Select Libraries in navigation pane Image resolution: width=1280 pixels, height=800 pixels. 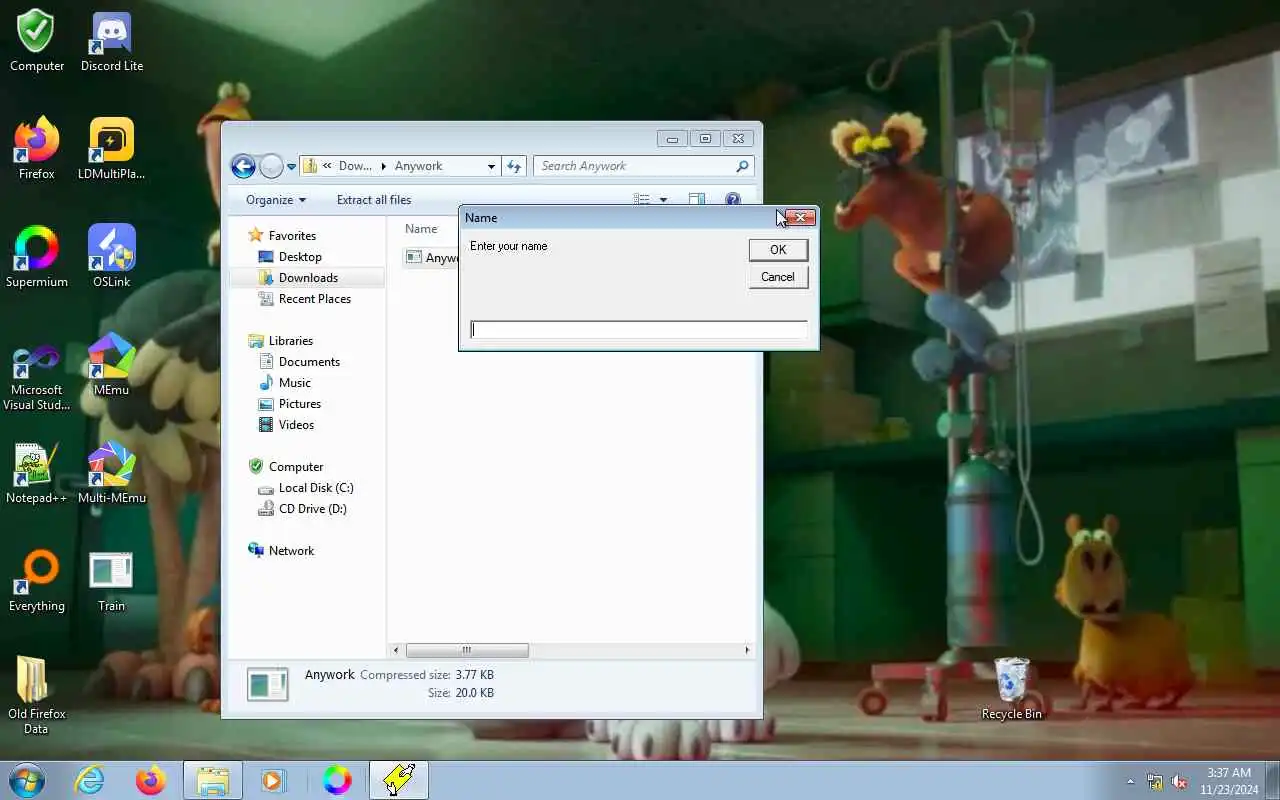click(x=290, y=341)
